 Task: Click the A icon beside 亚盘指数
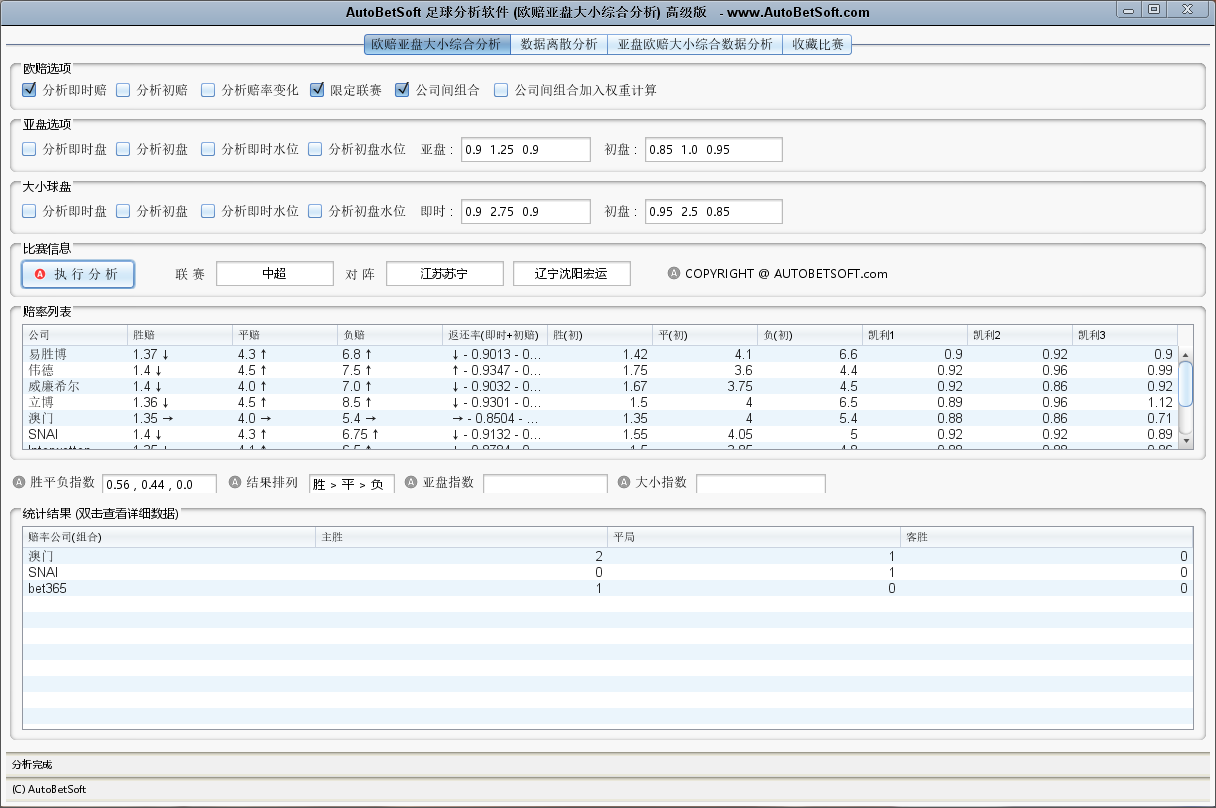[x=411, y=482]
